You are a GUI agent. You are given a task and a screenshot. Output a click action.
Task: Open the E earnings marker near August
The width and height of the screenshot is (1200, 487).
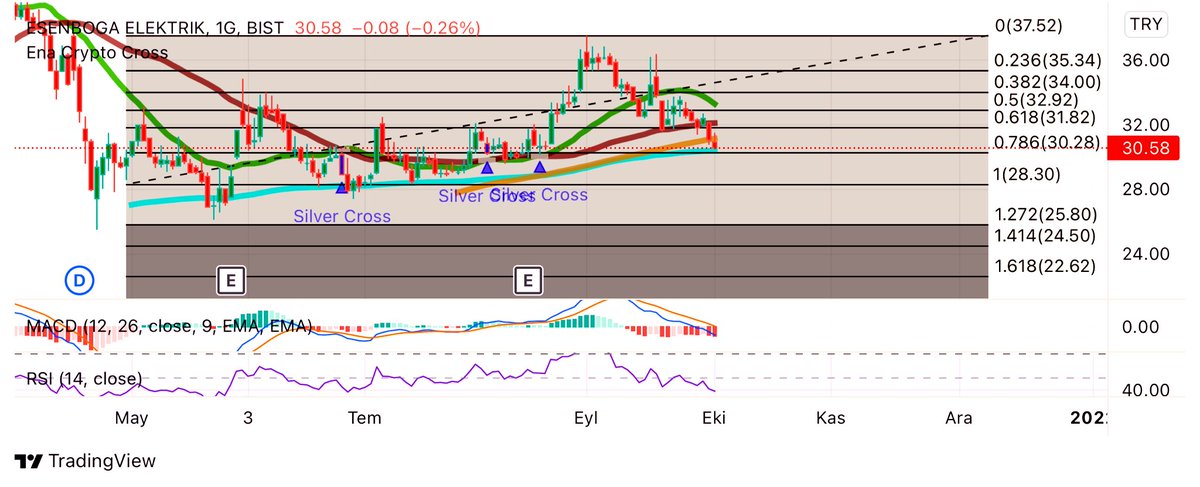click(x=527, y=281)
